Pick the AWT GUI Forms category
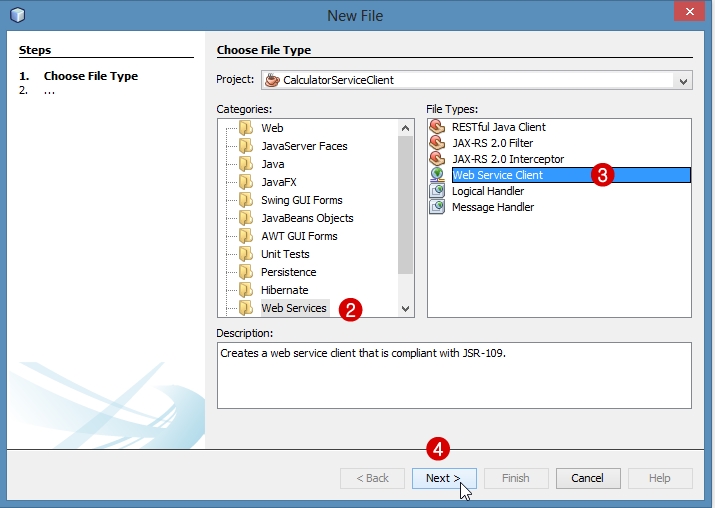The image size is (715, 508). pos(299,236)
